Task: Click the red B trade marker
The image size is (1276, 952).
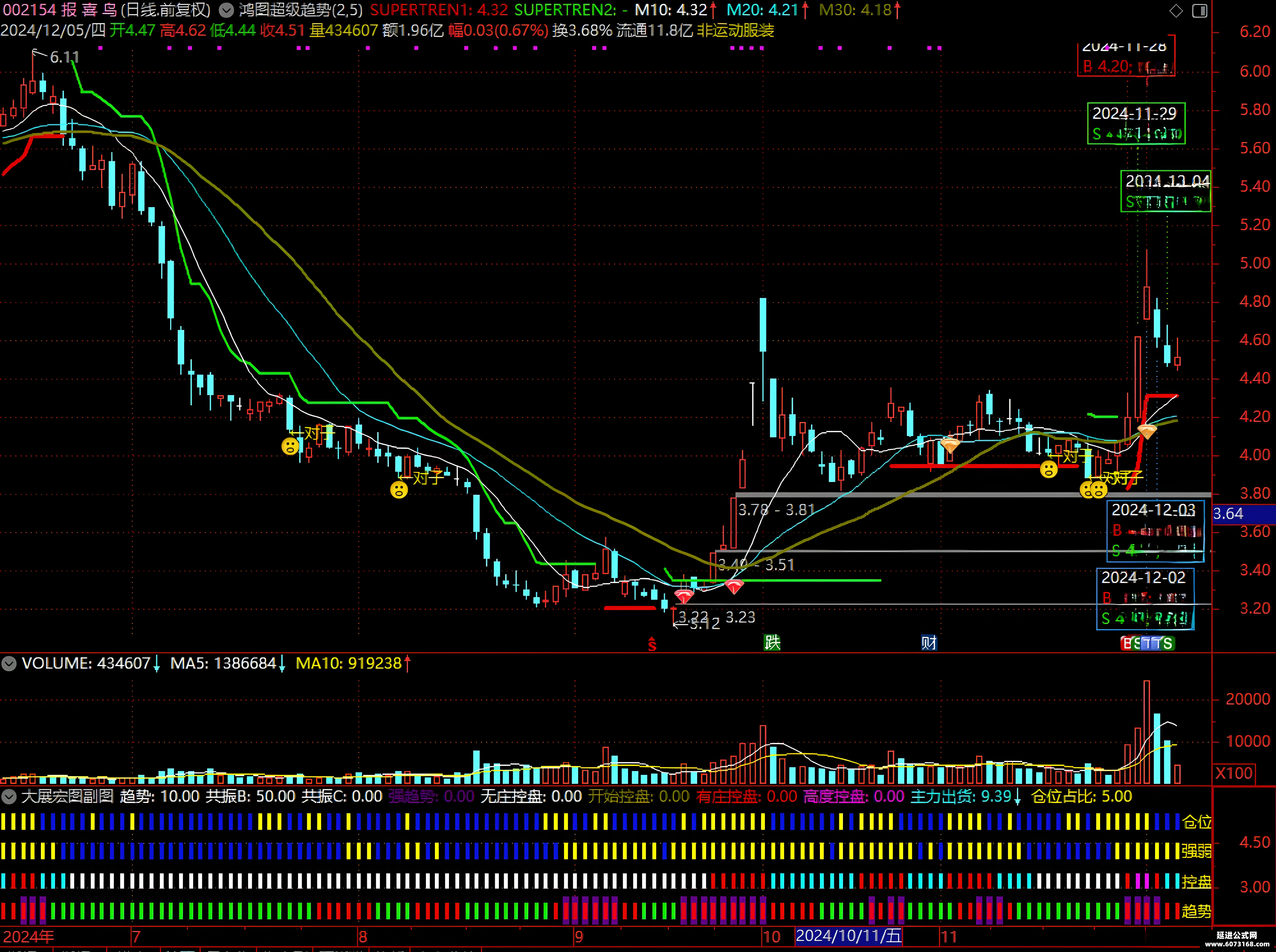Action: [1126, 643]
